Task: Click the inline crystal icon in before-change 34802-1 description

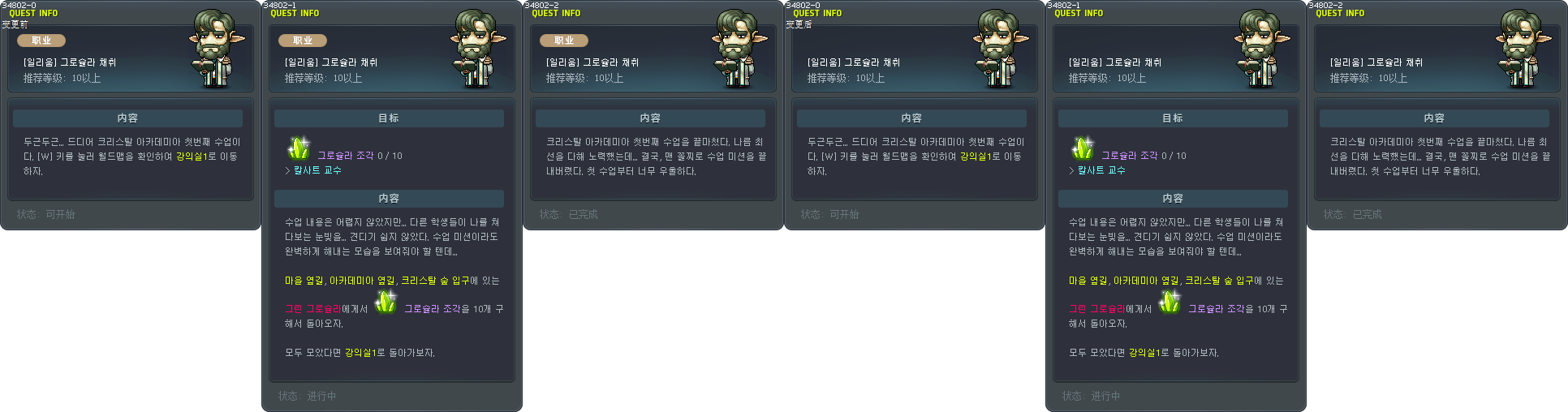Action: 386,302
